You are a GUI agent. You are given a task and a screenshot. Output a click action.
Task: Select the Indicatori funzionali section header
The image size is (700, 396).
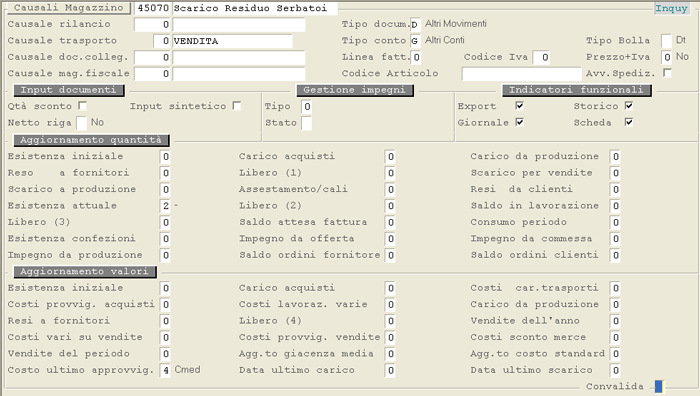pos(576,90)
